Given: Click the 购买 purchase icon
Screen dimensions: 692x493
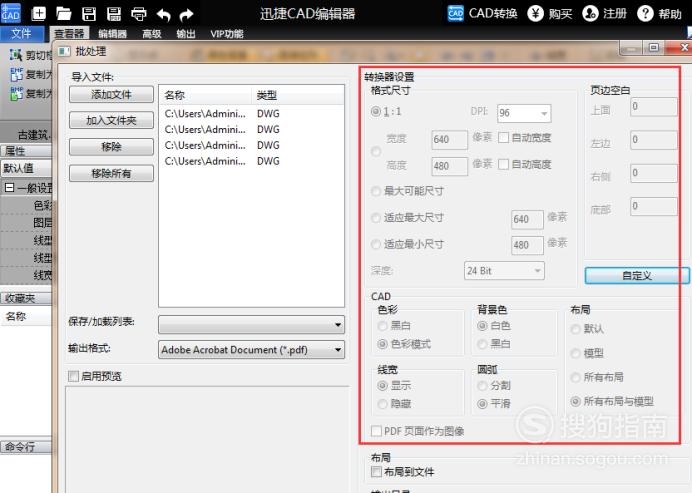Looking at the screenshot, I should click(x=535, y=14).
